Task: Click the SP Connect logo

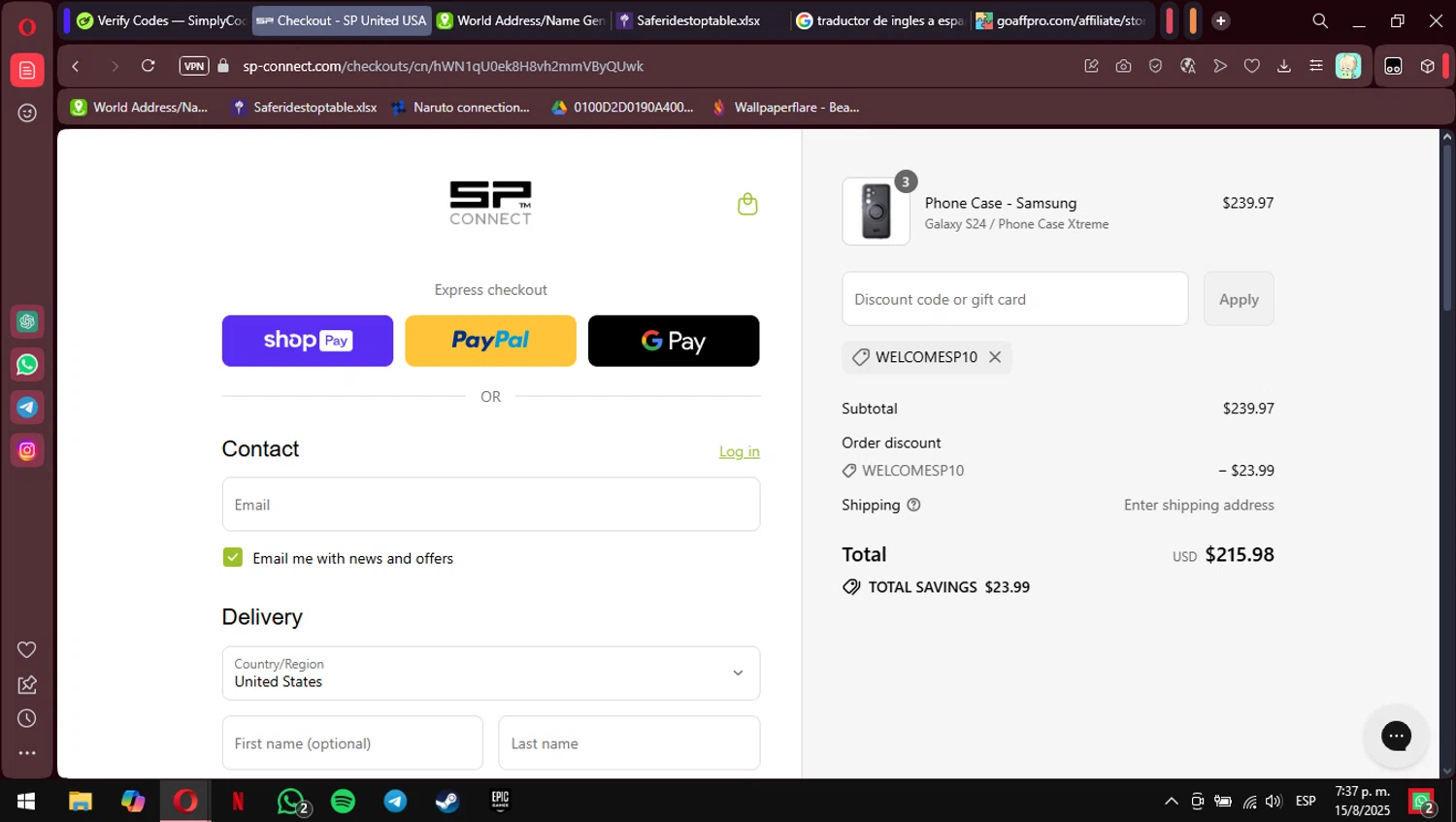Action: pos(490,204)
